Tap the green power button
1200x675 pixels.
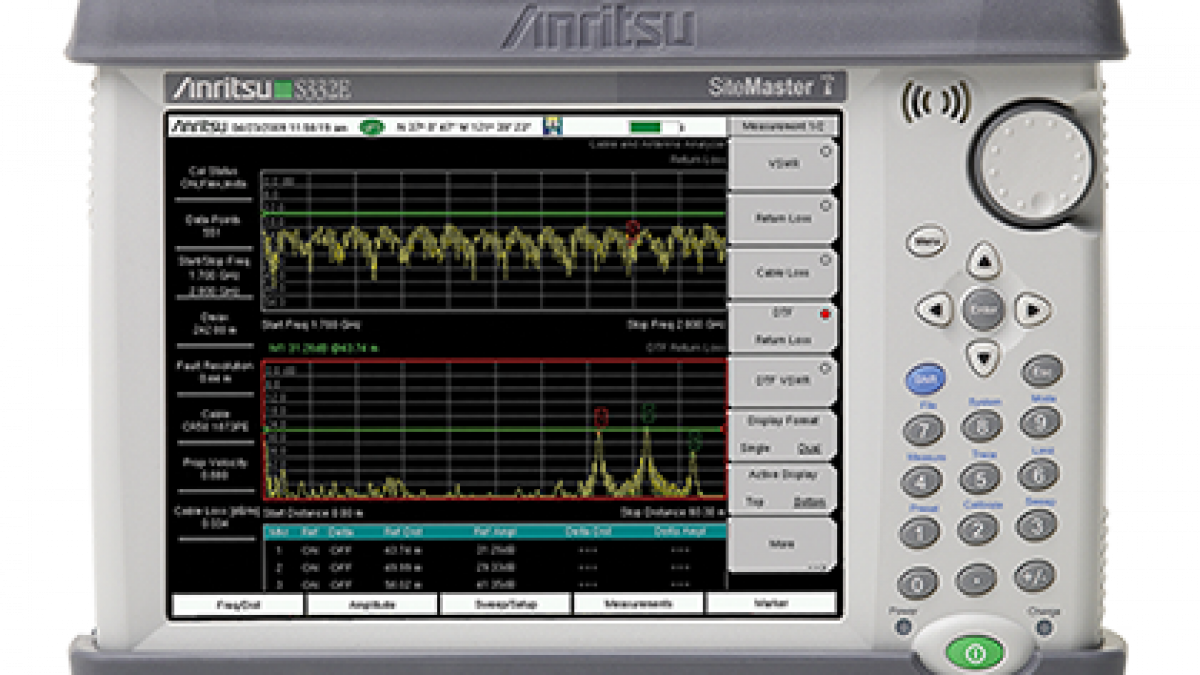[x=975, y=655]
